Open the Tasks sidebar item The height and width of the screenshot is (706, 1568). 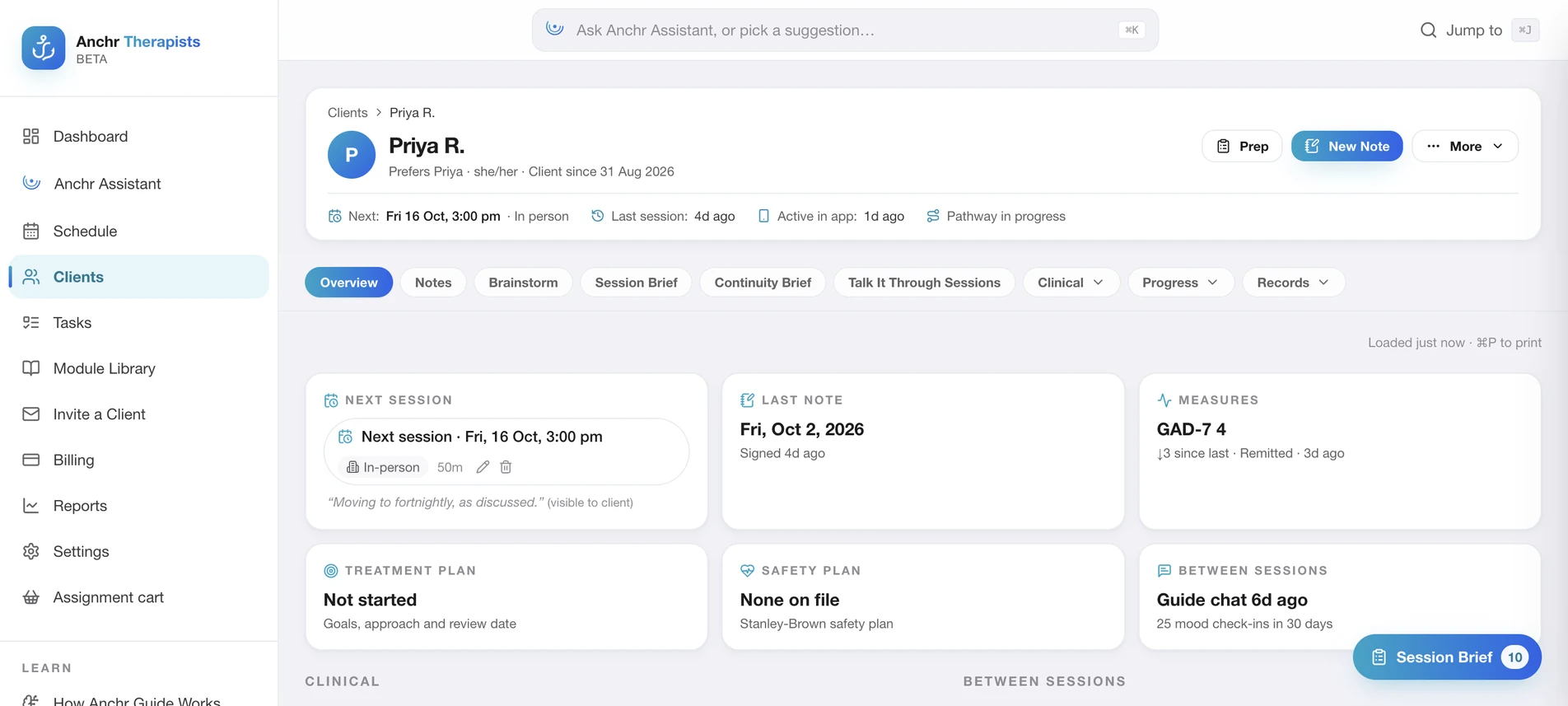[72, 323]
